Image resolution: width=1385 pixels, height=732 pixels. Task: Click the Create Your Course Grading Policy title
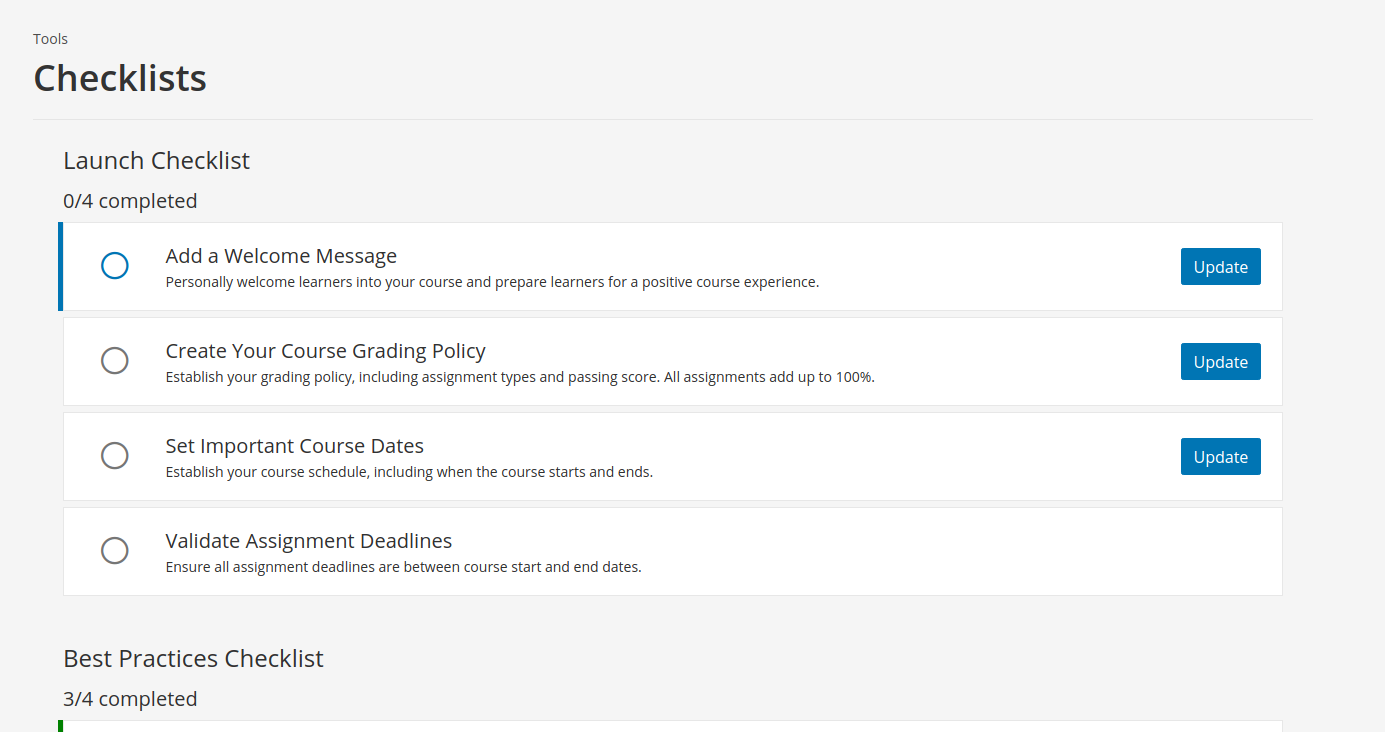coord(325,351)
